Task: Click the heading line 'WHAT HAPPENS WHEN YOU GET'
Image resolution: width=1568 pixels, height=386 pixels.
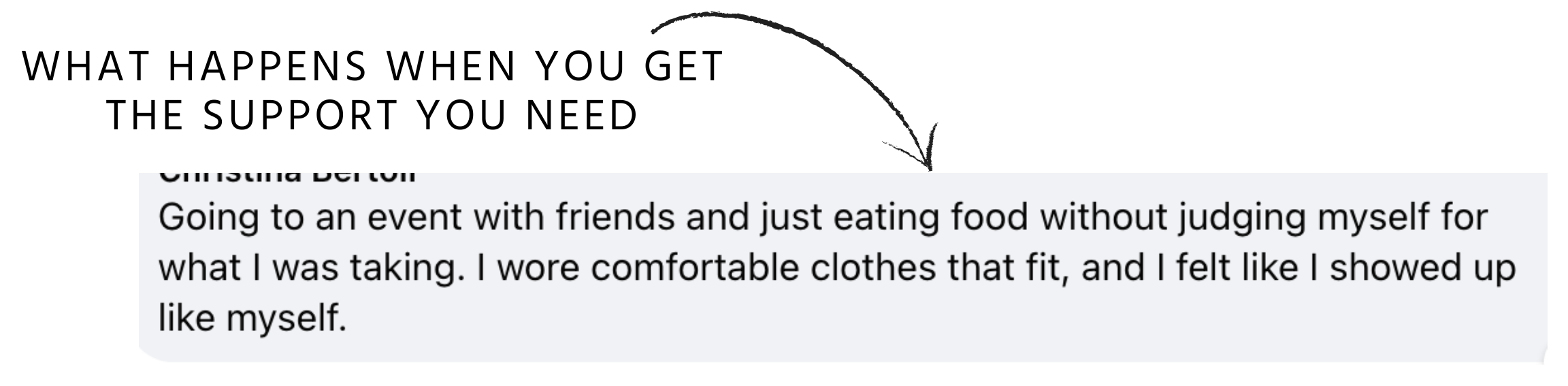Action: 373,67
